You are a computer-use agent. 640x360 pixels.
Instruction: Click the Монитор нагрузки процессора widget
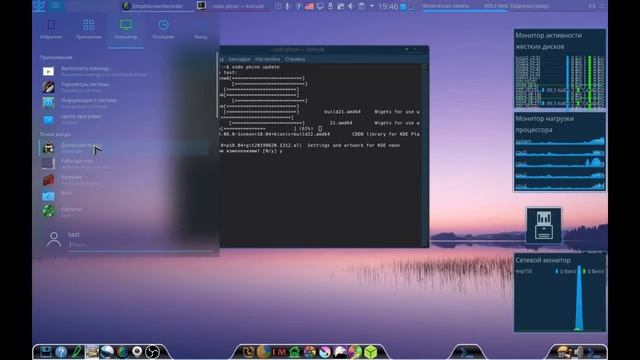[560, 152]
